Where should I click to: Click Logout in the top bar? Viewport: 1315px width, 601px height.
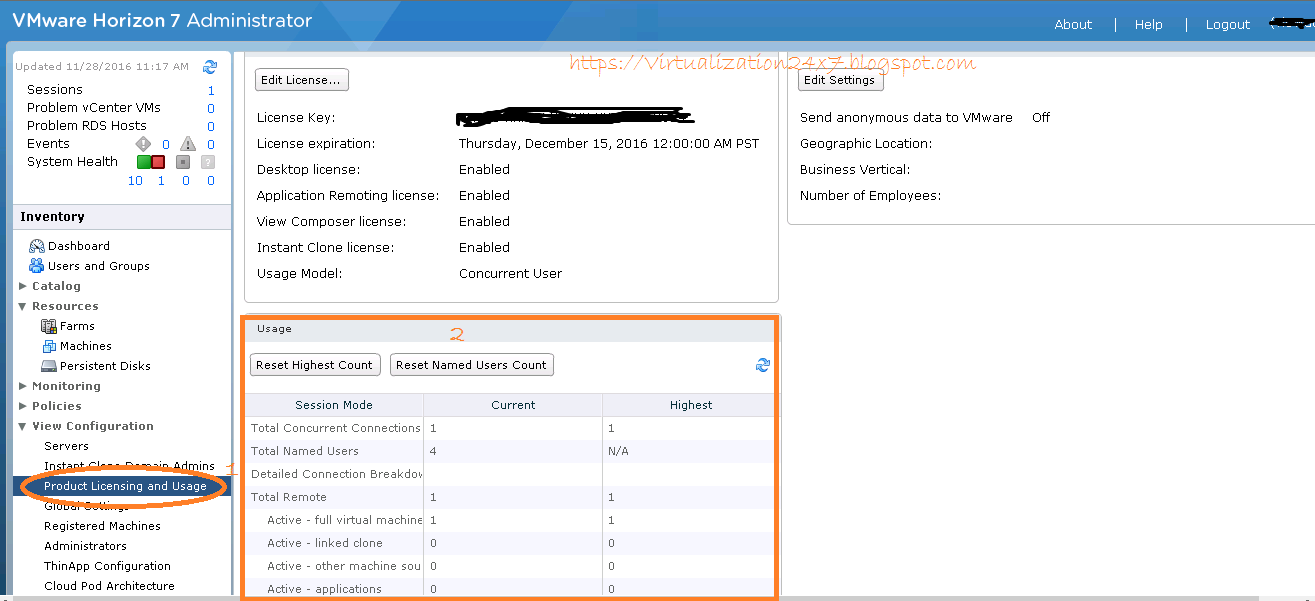point(1227,24)
